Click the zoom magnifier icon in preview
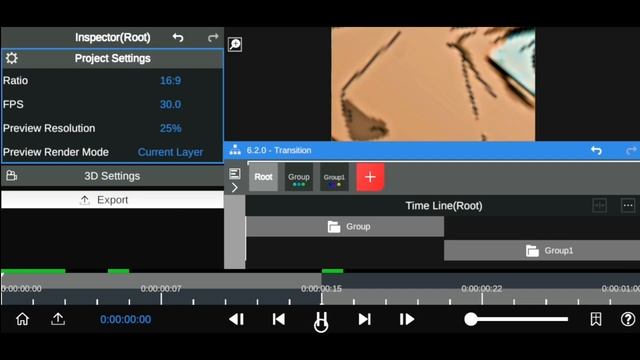 pyautogui.click(x=235, y=44)
